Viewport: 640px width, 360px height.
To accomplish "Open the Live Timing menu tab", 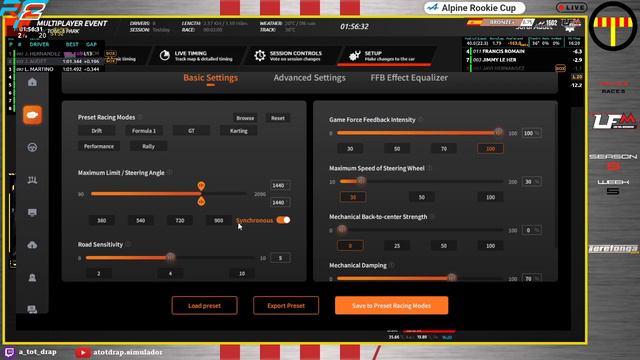I will 197,56.
